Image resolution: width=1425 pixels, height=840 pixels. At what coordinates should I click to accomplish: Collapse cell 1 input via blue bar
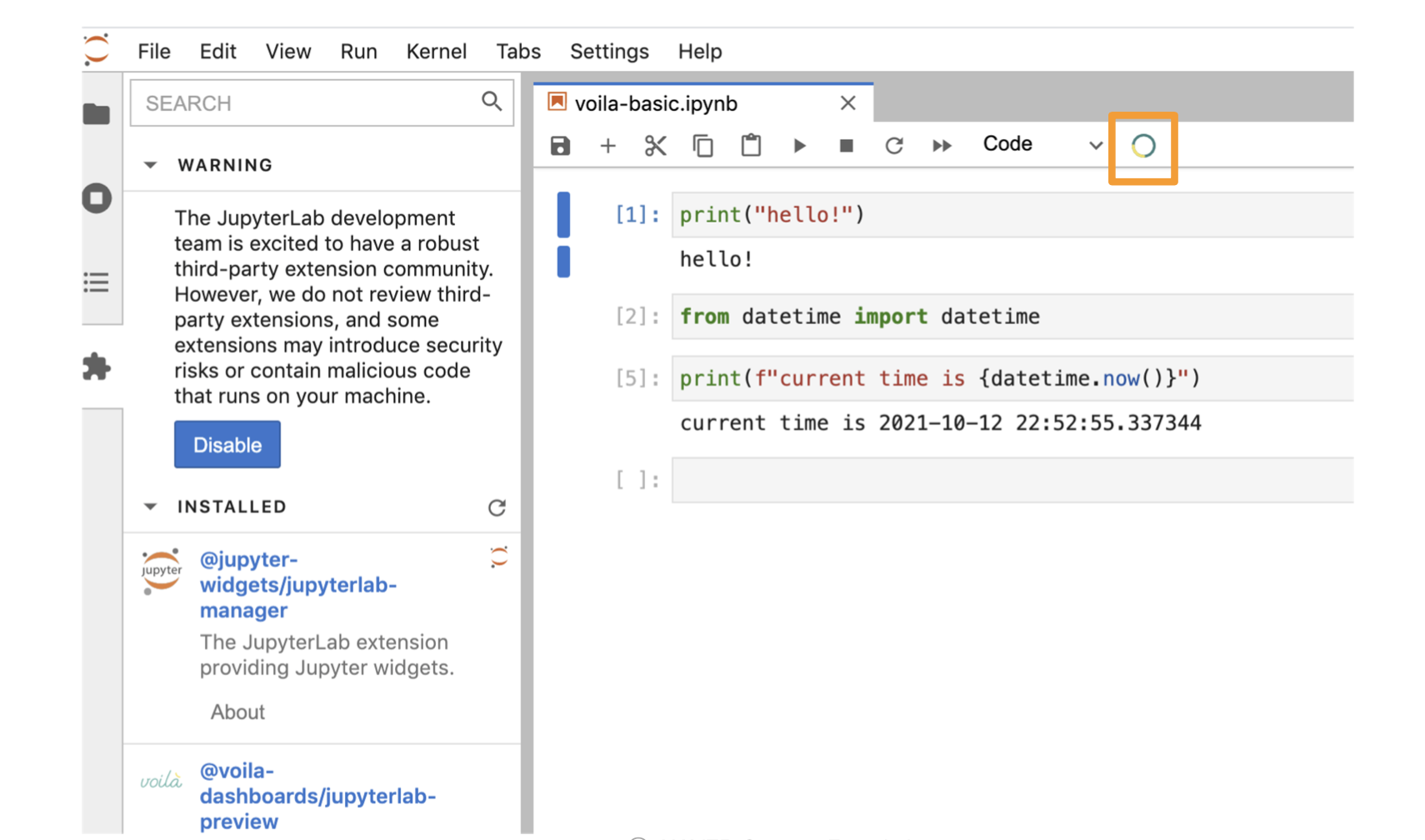click(563, 215)
